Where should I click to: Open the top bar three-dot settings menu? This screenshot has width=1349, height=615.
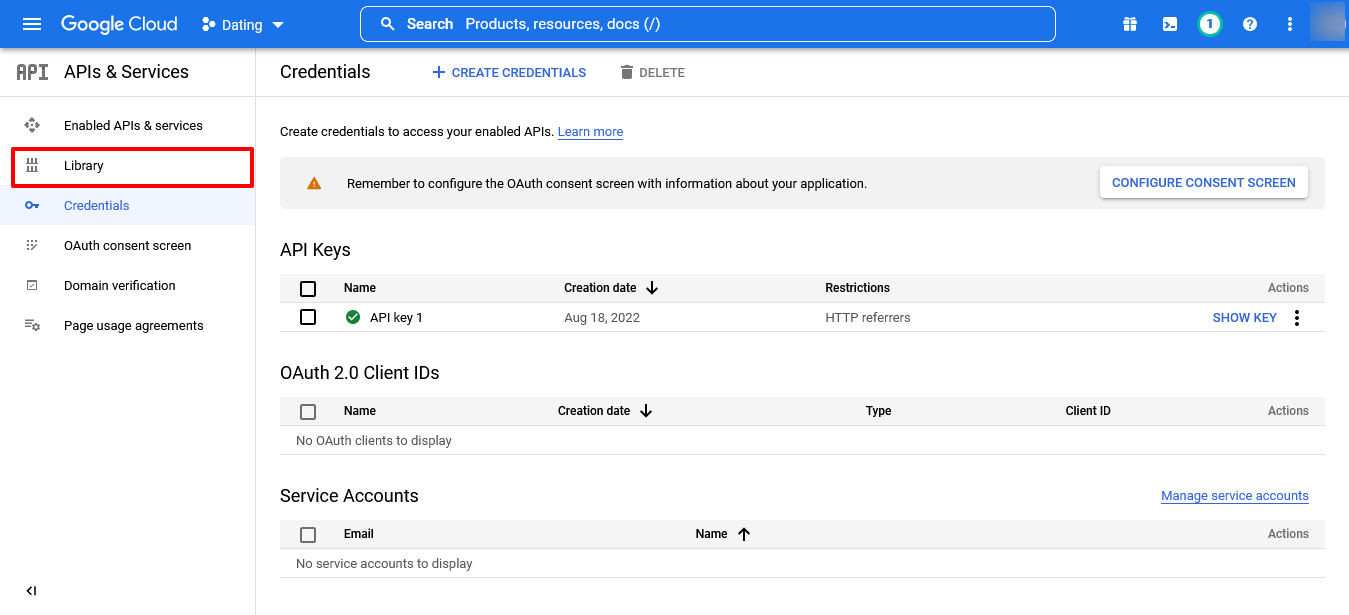pos(1290,24)
